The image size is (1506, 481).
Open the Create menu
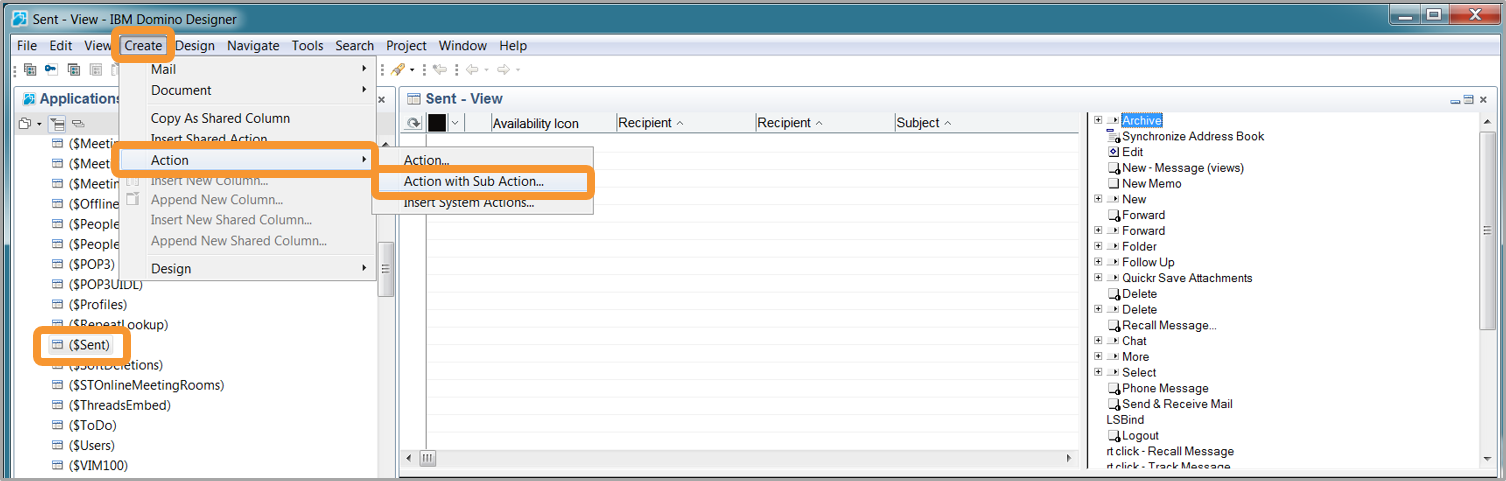click(143, 46)
